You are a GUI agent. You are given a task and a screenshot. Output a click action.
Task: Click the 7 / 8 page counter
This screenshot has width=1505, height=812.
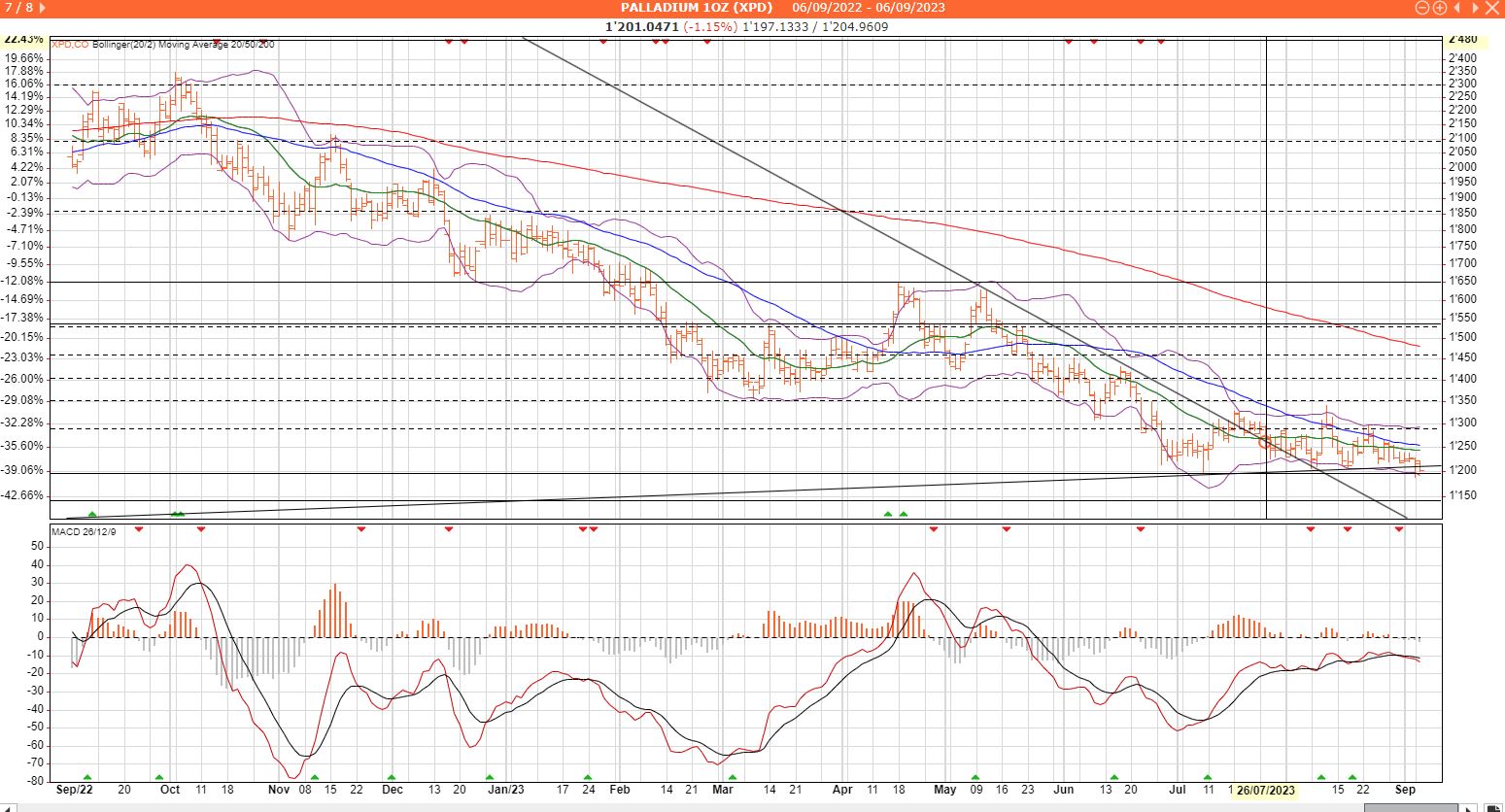coord(19,8)
